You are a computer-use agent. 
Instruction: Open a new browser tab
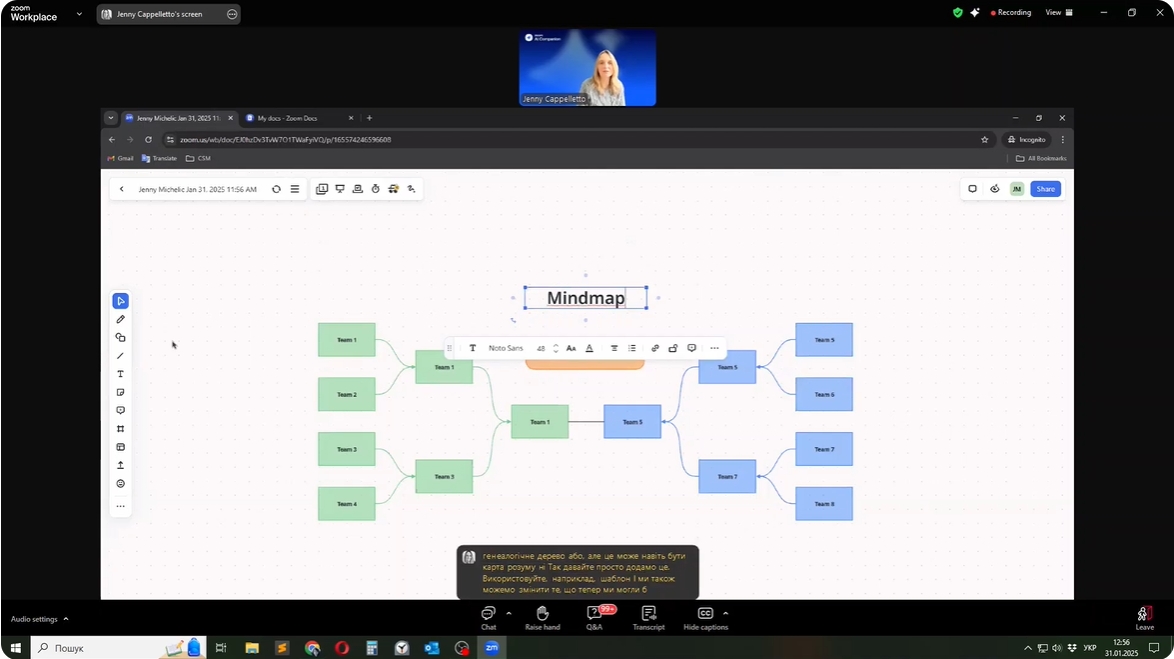tap(369, 118)
